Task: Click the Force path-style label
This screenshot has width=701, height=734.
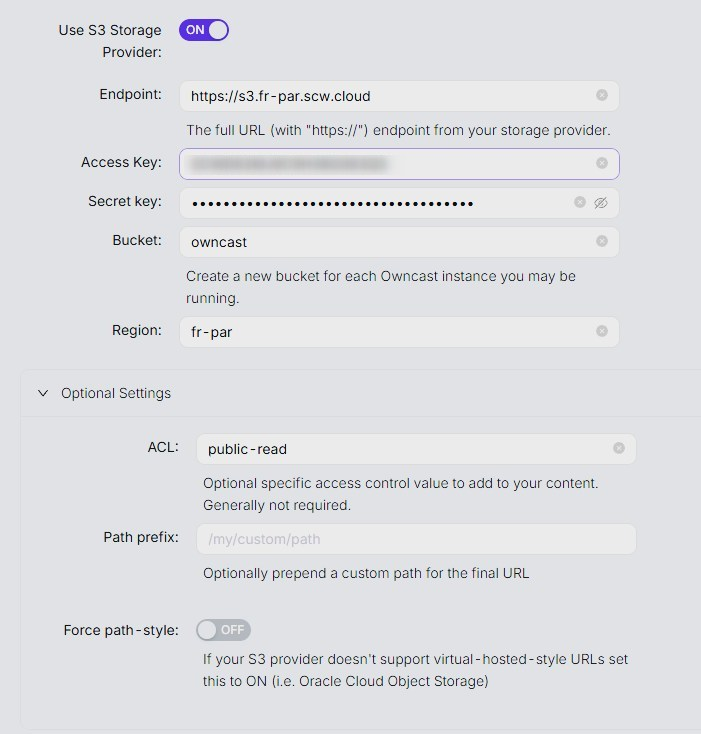Action: point(121,630)
